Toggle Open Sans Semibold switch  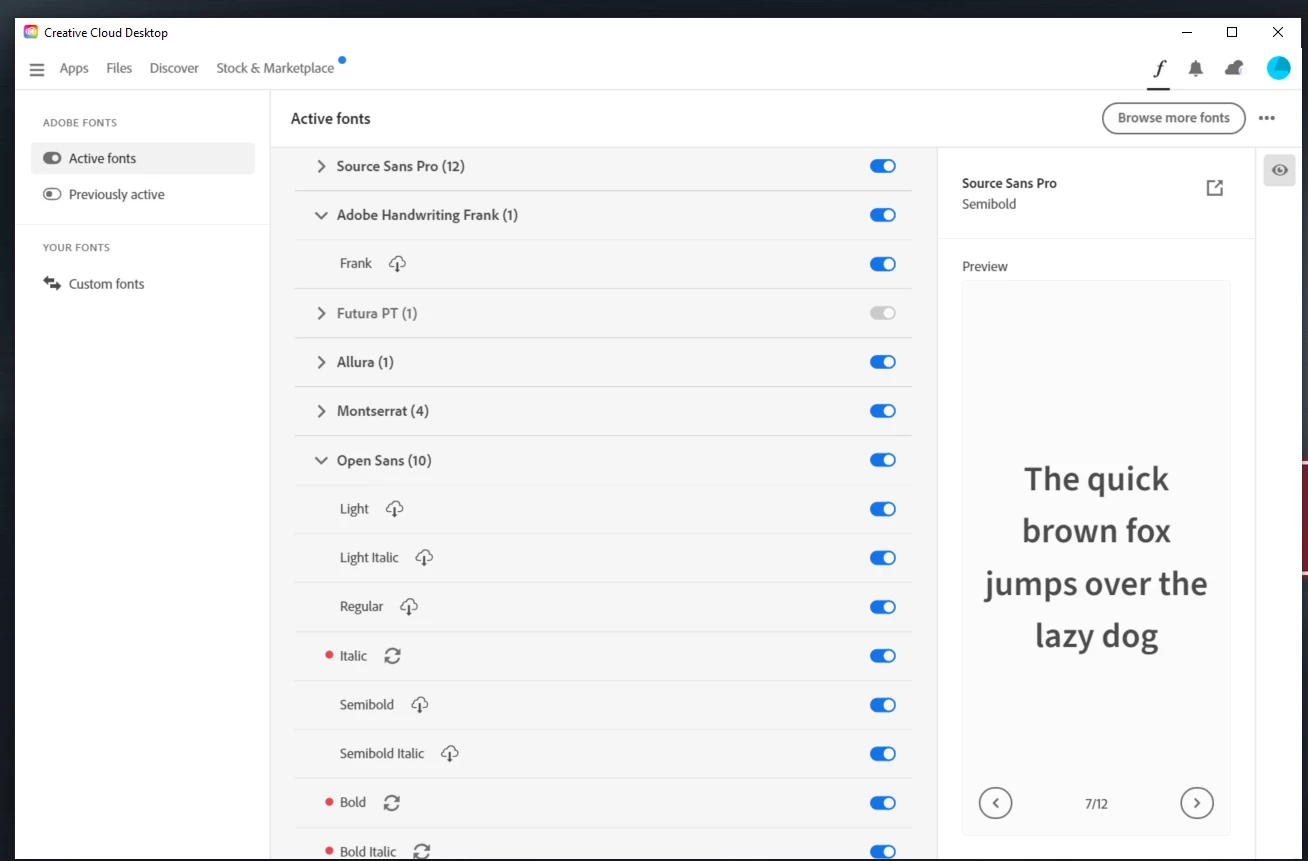click(883, 705)
